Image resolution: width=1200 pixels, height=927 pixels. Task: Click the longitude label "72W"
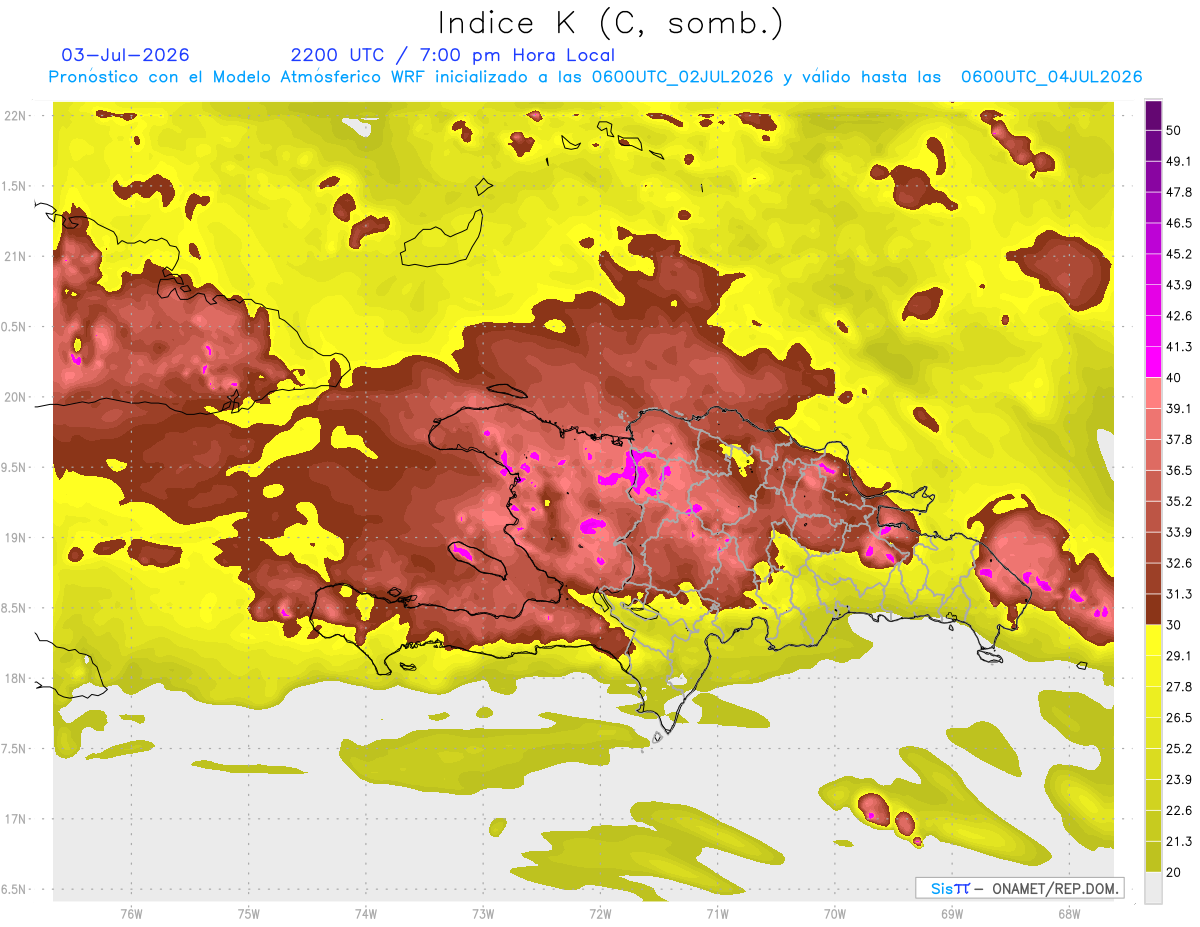click(x=600, y=914)
